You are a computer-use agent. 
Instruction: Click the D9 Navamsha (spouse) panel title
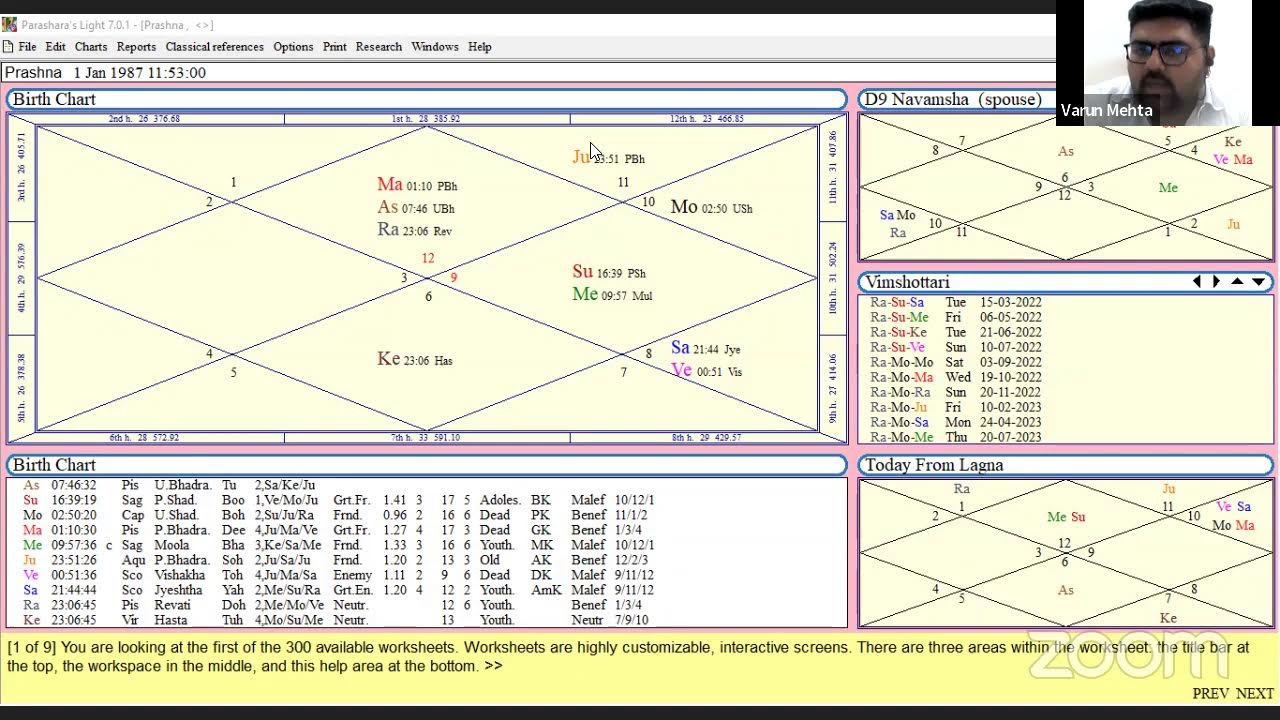[953, 99]
